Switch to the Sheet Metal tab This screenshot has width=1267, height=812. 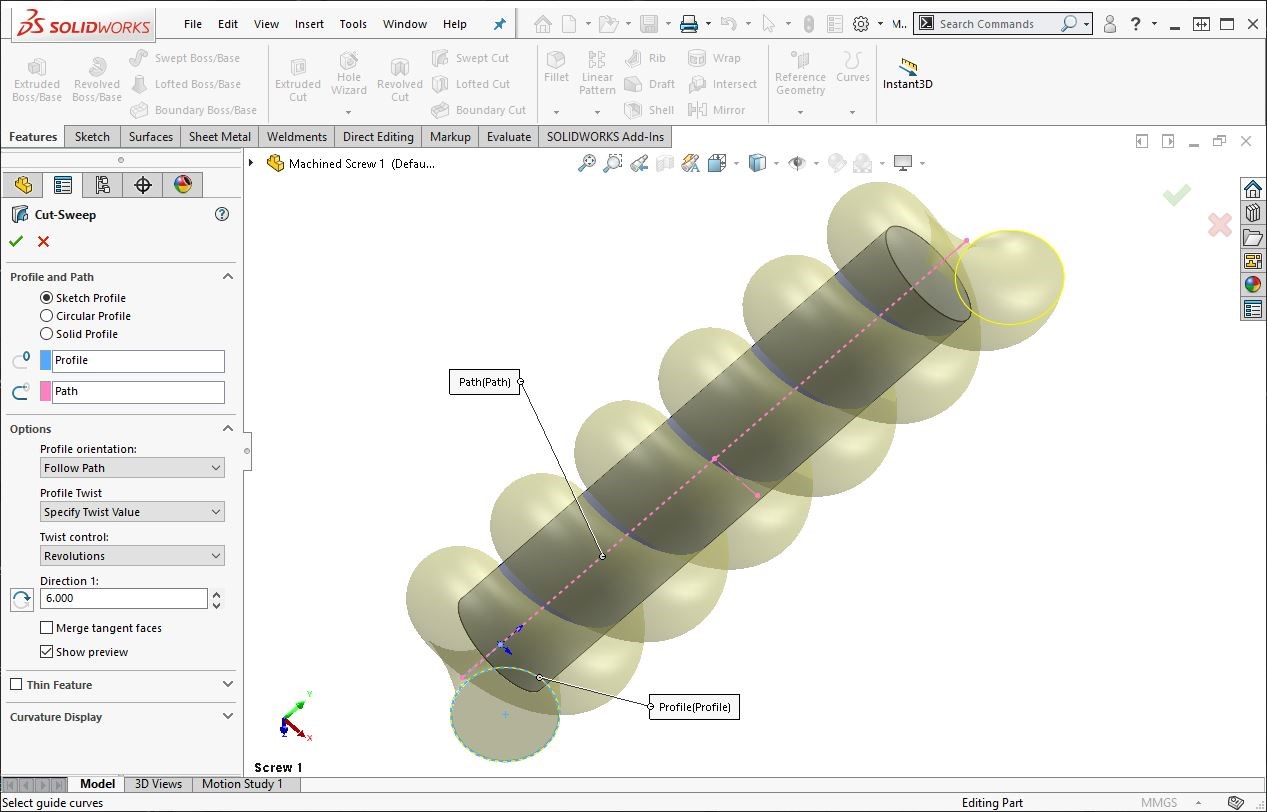(219, 137)
